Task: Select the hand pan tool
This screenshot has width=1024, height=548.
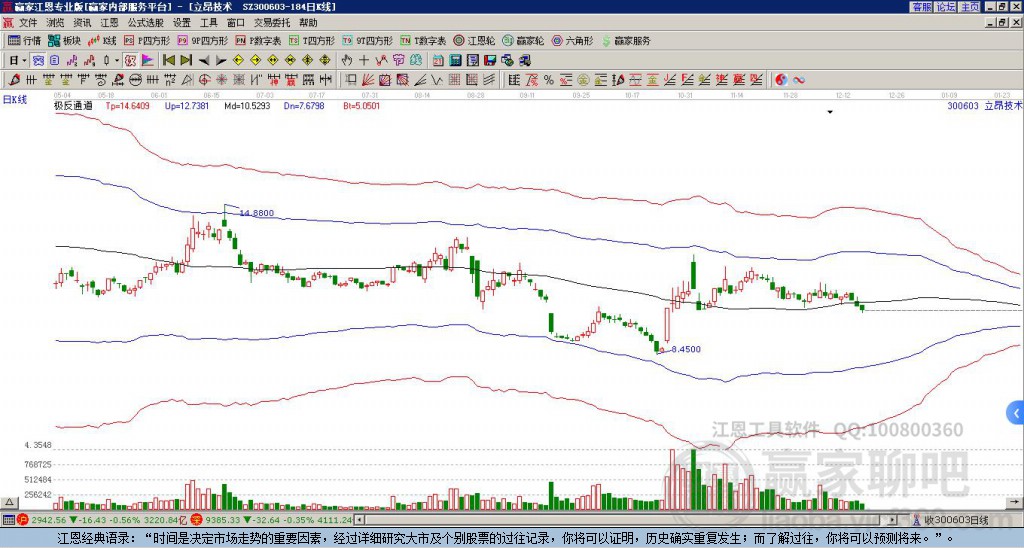Action: tap(346, 60)
